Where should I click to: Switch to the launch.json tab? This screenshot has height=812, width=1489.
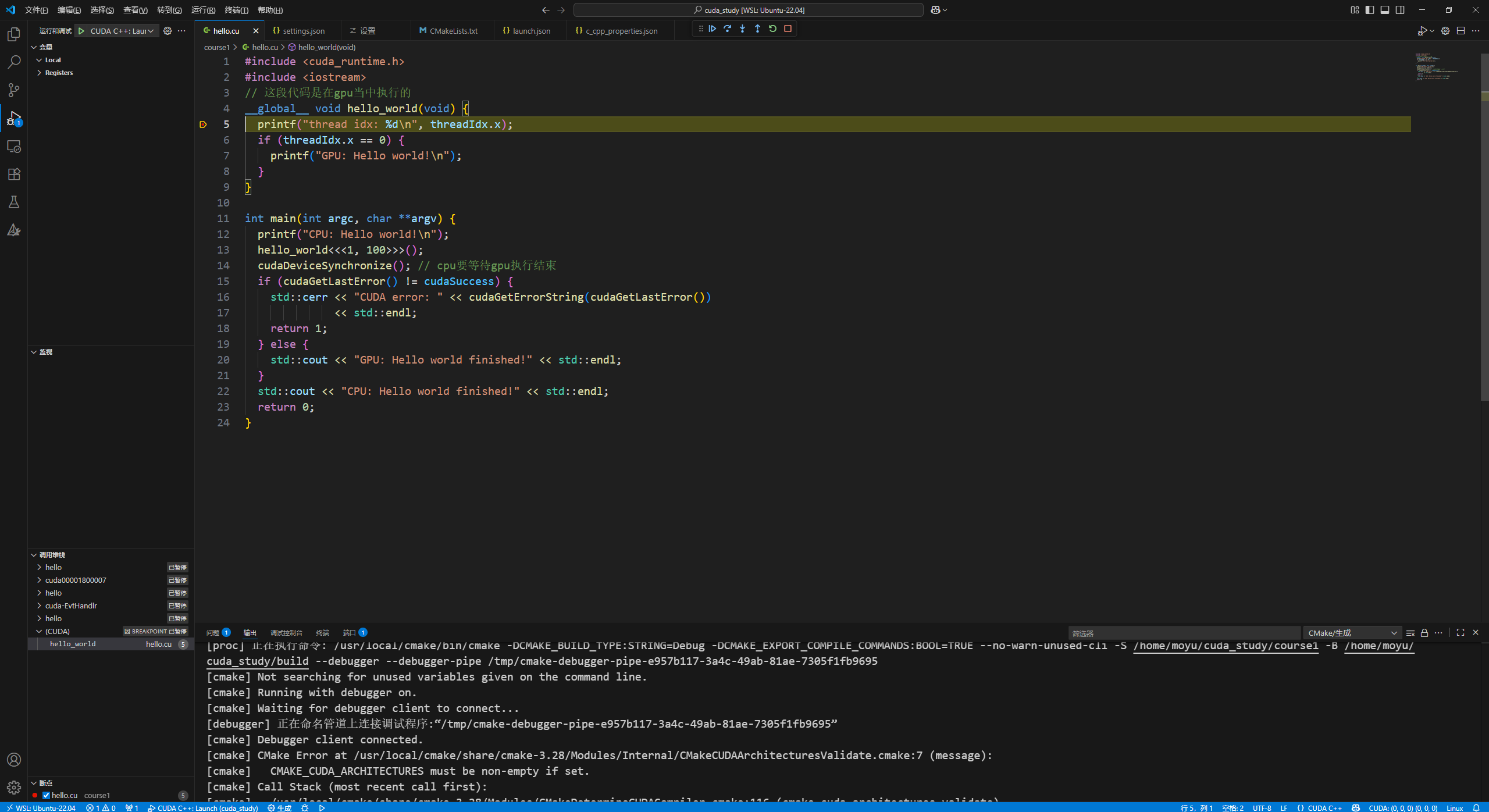point(530,31)
